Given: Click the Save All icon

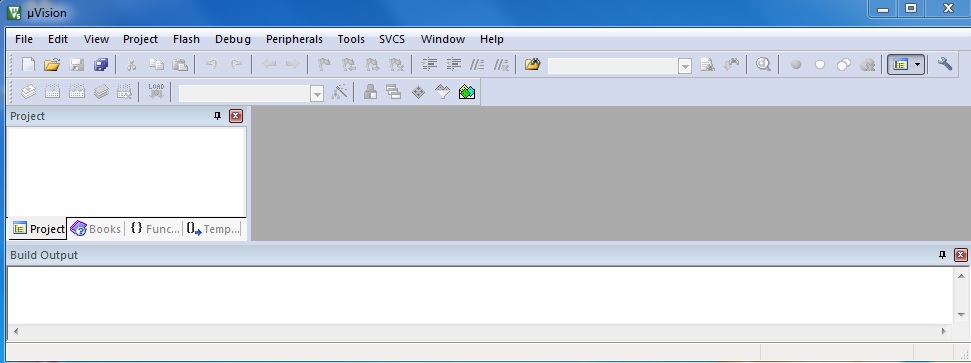Looking at the screenshot, I should pyautogui.click(x=100, y=64).
